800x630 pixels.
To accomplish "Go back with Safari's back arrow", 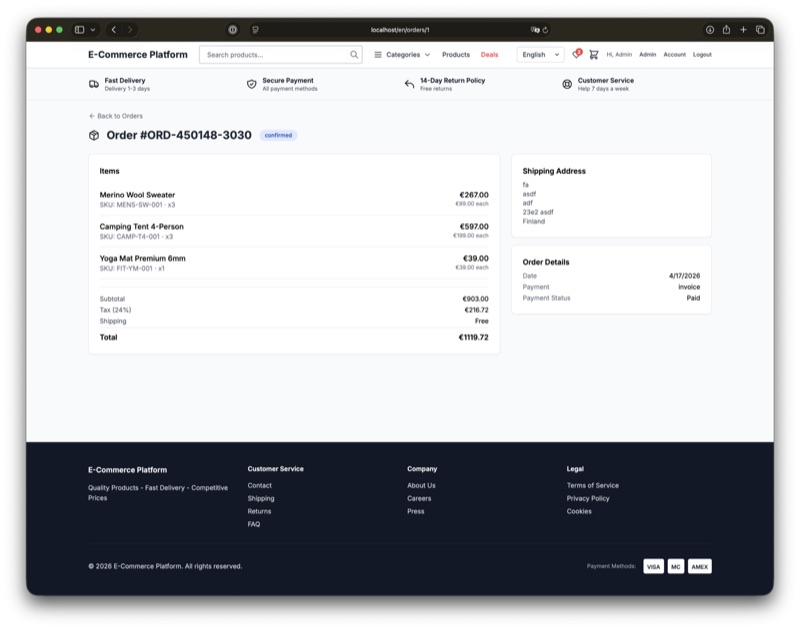I will click(x=114, y=30).
